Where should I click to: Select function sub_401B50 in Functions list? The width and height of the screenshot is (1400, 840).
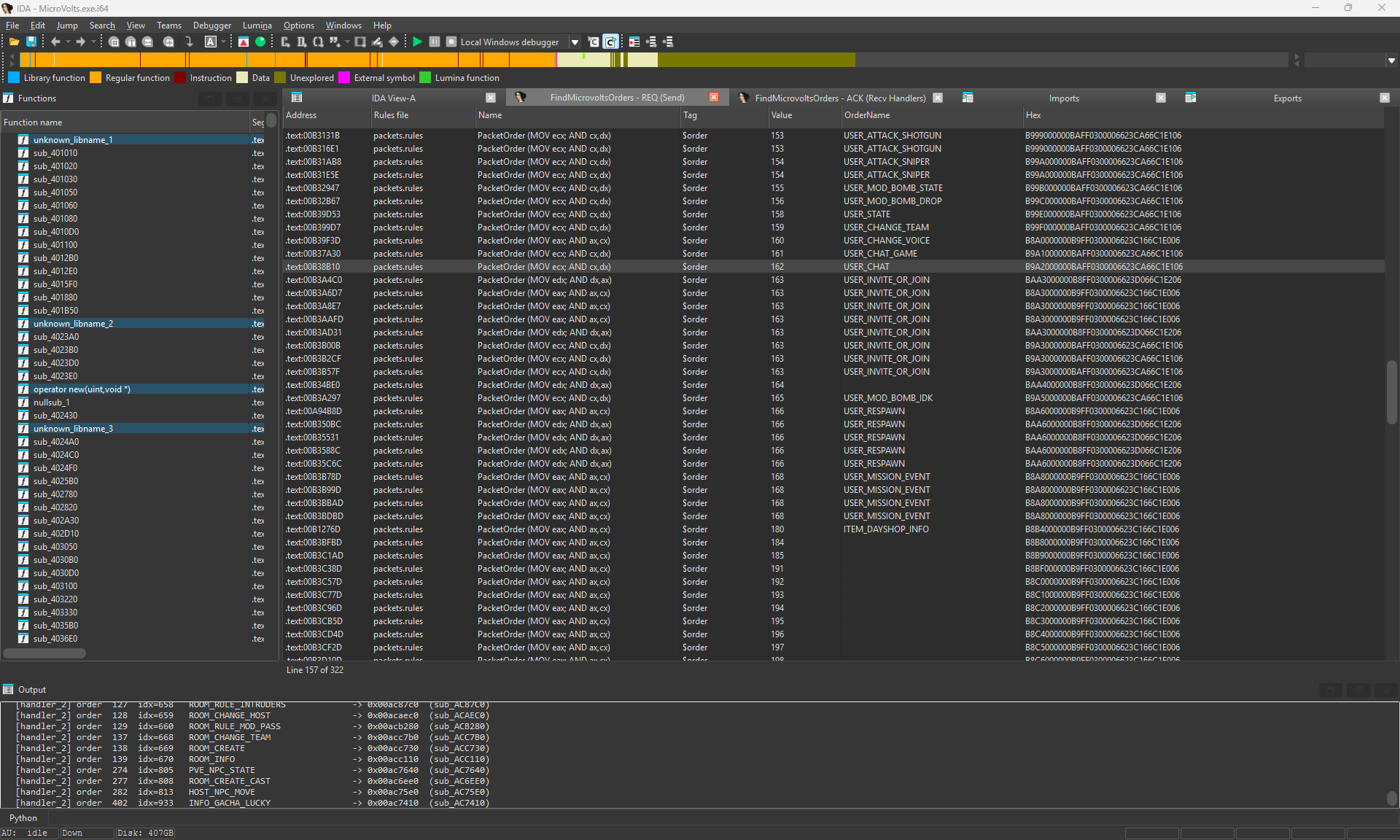point(55,311)
